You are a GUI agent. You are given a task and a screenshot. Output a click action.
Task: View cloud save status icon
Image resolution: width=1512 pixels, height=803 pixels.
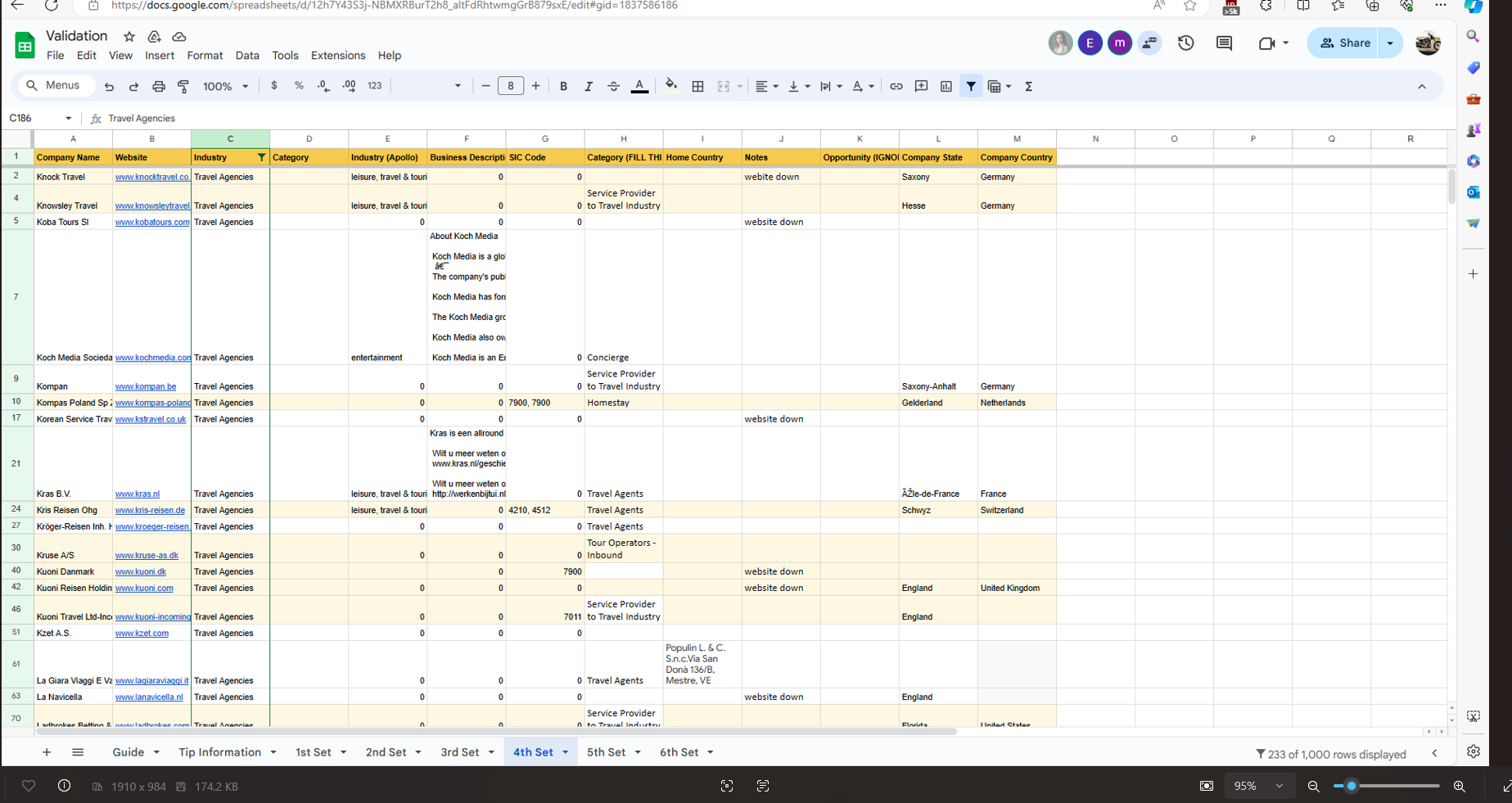pos(179,37)
